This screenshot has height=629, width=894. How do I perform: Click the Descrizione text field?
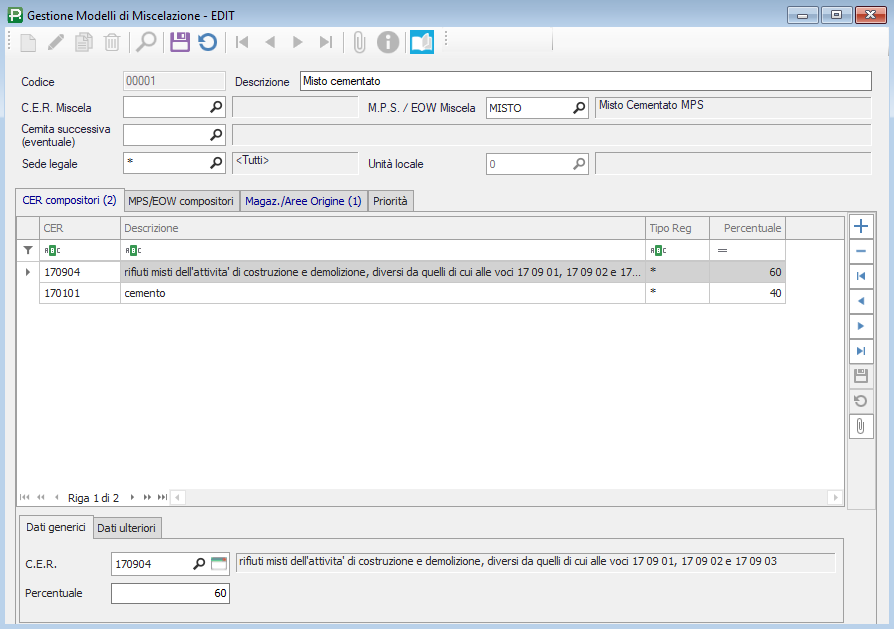(x=585, y=82)
